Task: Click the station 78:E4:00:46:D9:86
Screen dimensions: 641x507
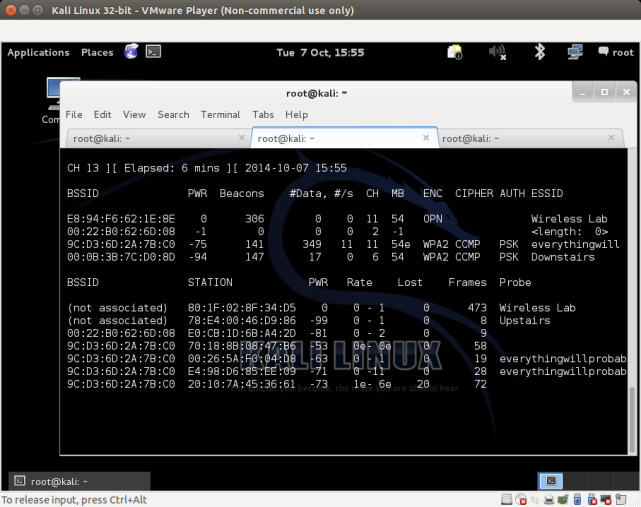Action: pos(242,320)
